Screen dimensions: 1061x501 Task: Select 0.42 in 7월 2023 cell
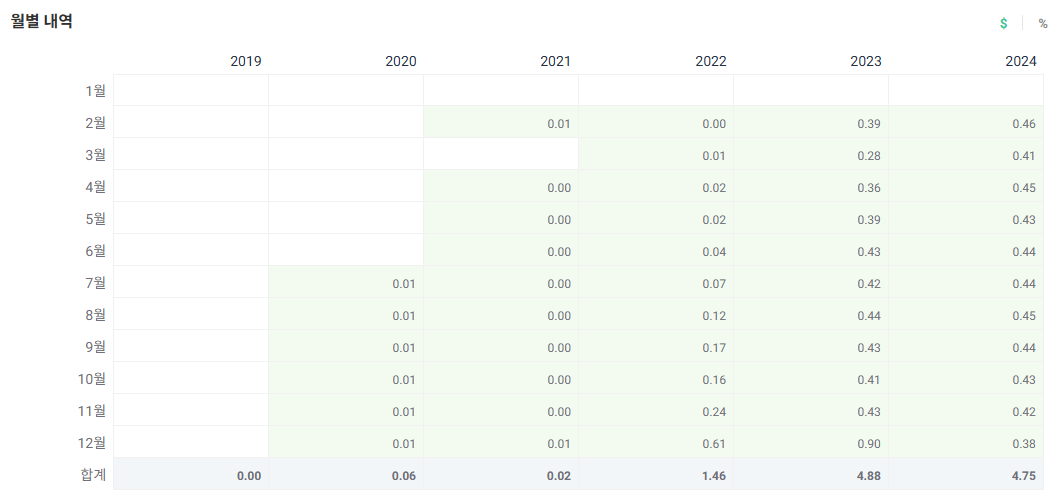869,284
